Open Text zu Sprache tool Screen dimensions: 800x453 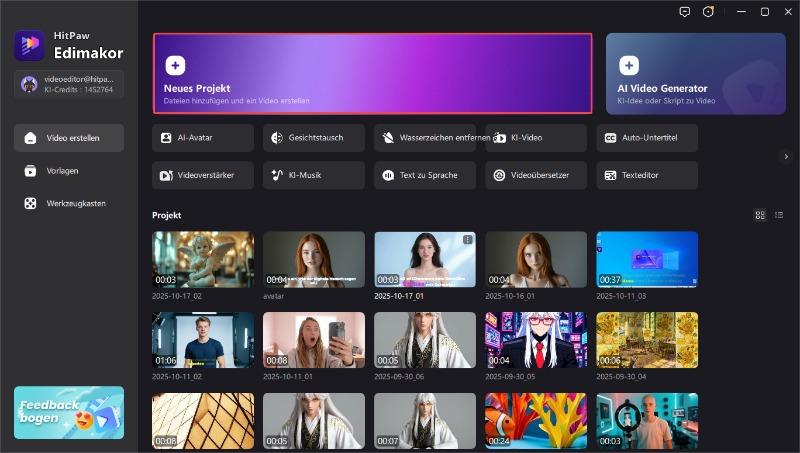(424, 175)
